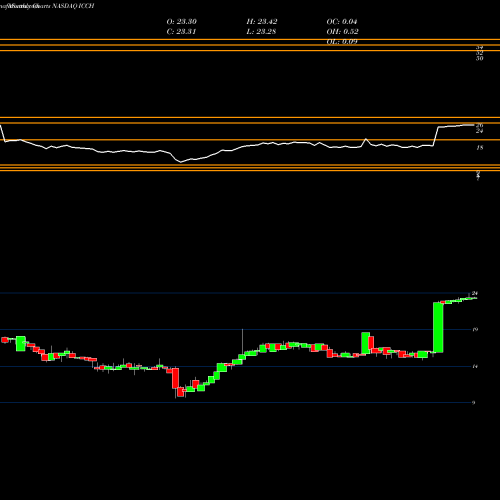The height and width of the screenshot is (500, 500).
Task: Click the candle with long upper wick reaching 19
Action: click(242, 357)
